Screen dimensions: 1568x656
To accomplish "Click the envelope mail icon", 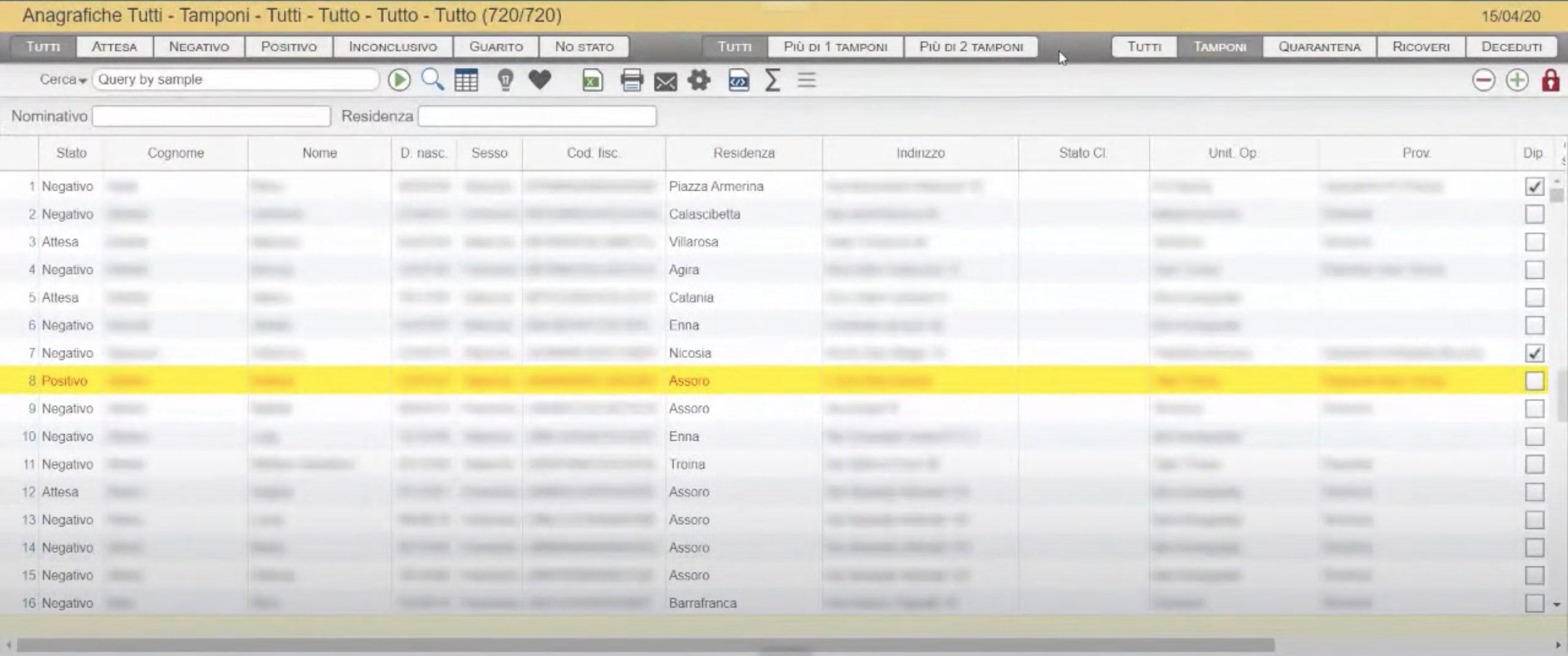I will click(x=665, y=82).
